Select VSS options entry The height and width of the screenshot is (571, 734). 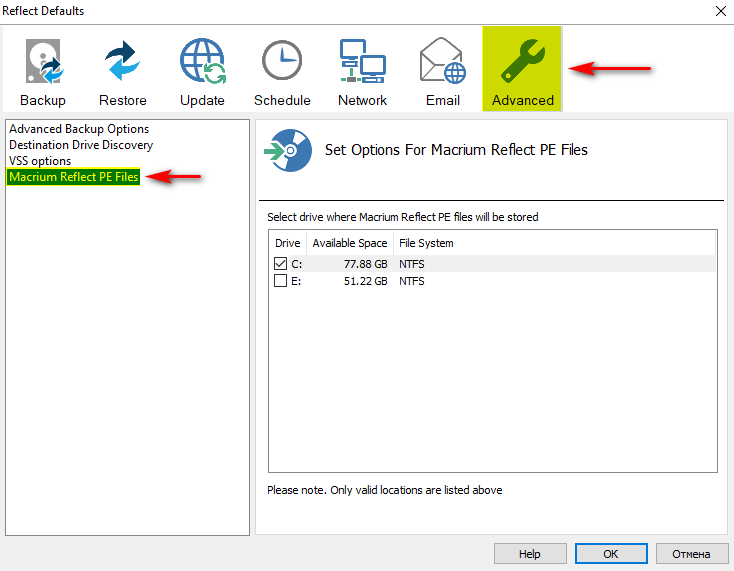[x=40, y=161]
